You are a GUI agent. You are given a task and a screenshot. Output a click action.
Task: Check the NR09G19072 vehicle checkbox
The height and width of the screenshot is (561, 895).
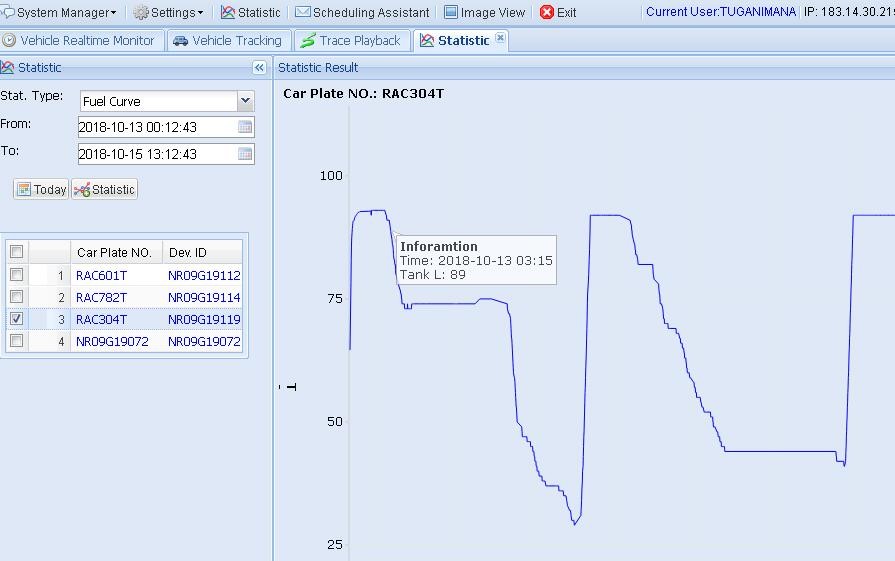tap(17, 341)
